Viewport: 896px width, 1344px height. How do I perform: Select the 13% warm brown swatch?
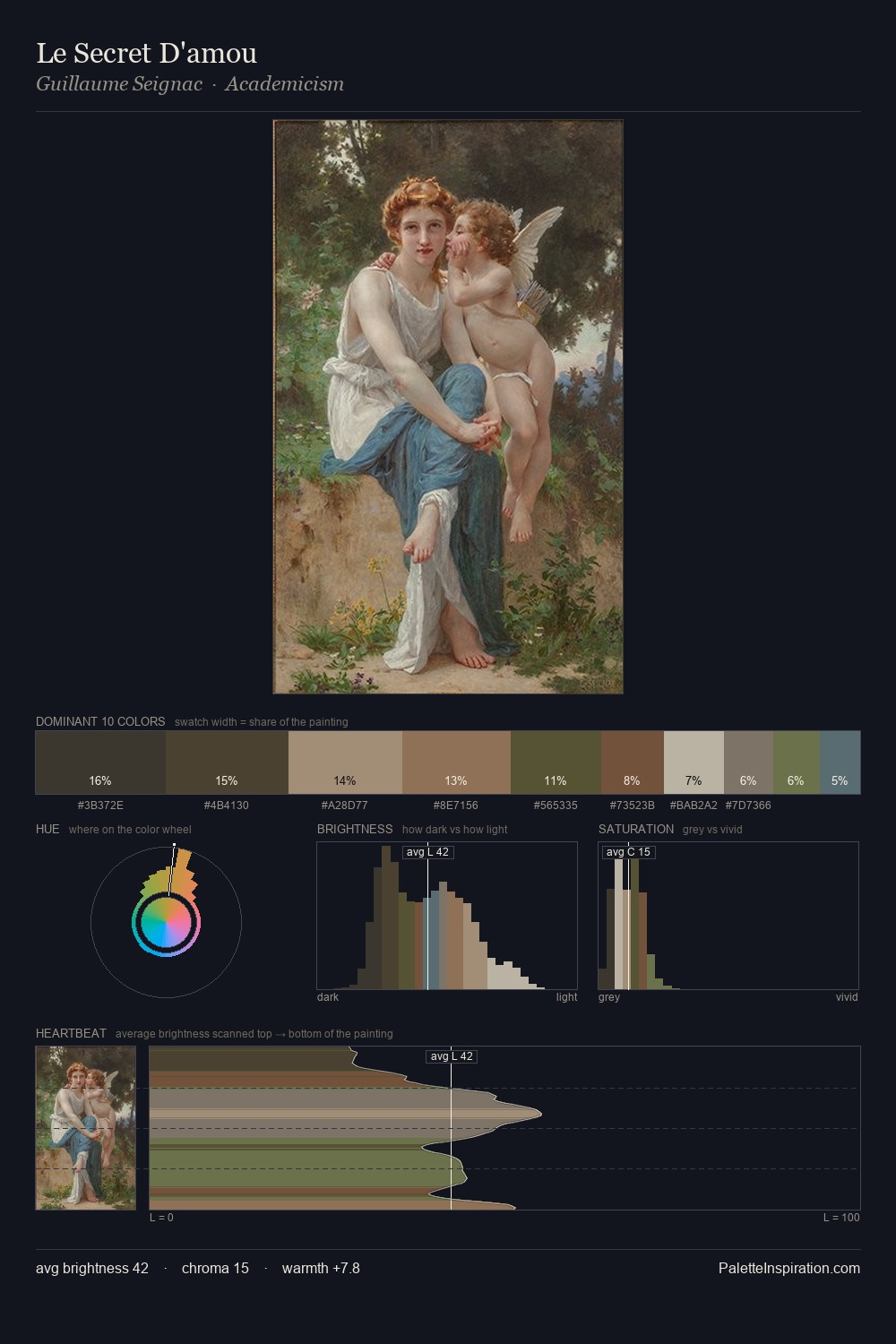[456, 762]
